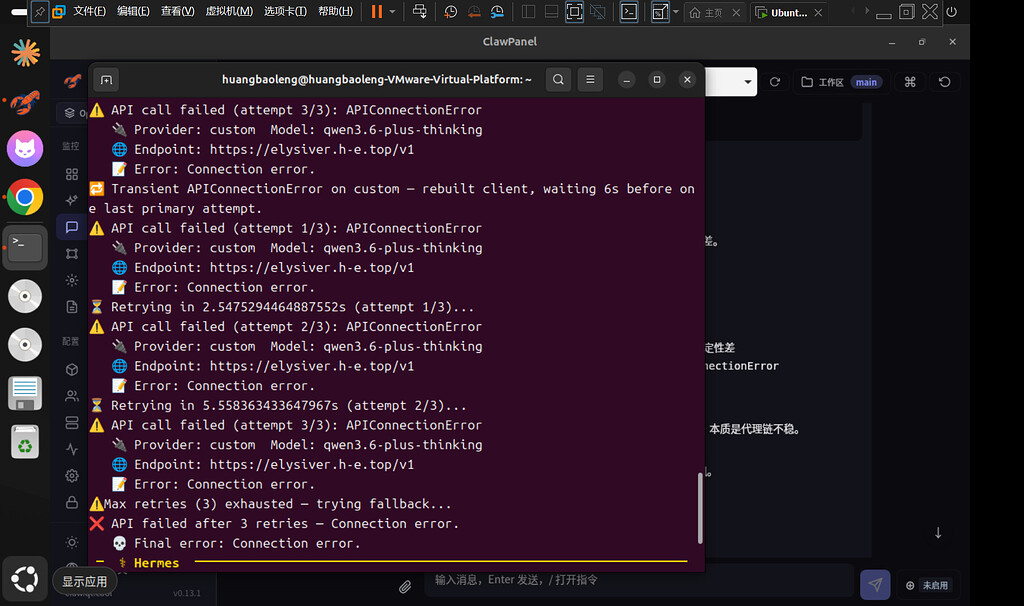Open ClawPanel activity pulse icon

coord(72,449)
